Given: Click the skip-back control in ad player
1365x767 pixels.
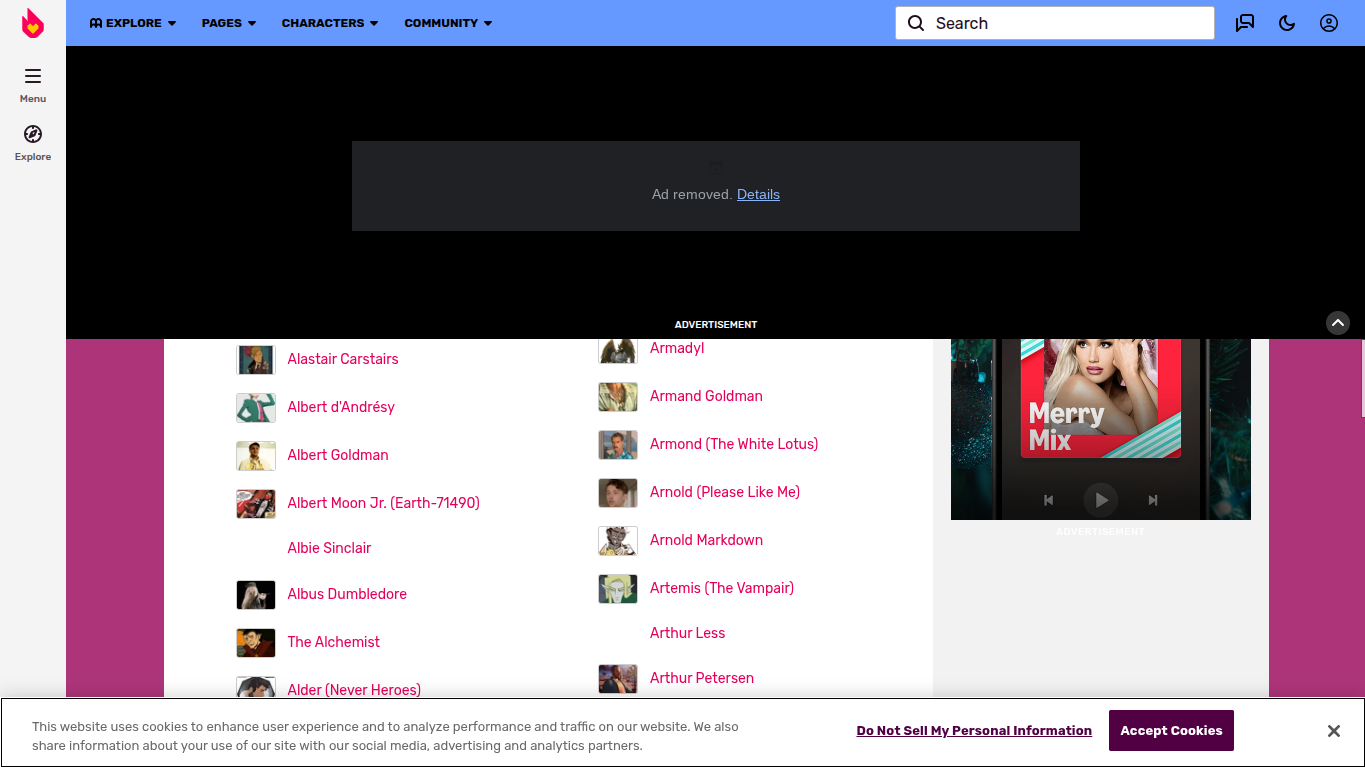Looking at the screenshot, I should pyautogui.click(x=1048, y=500).
